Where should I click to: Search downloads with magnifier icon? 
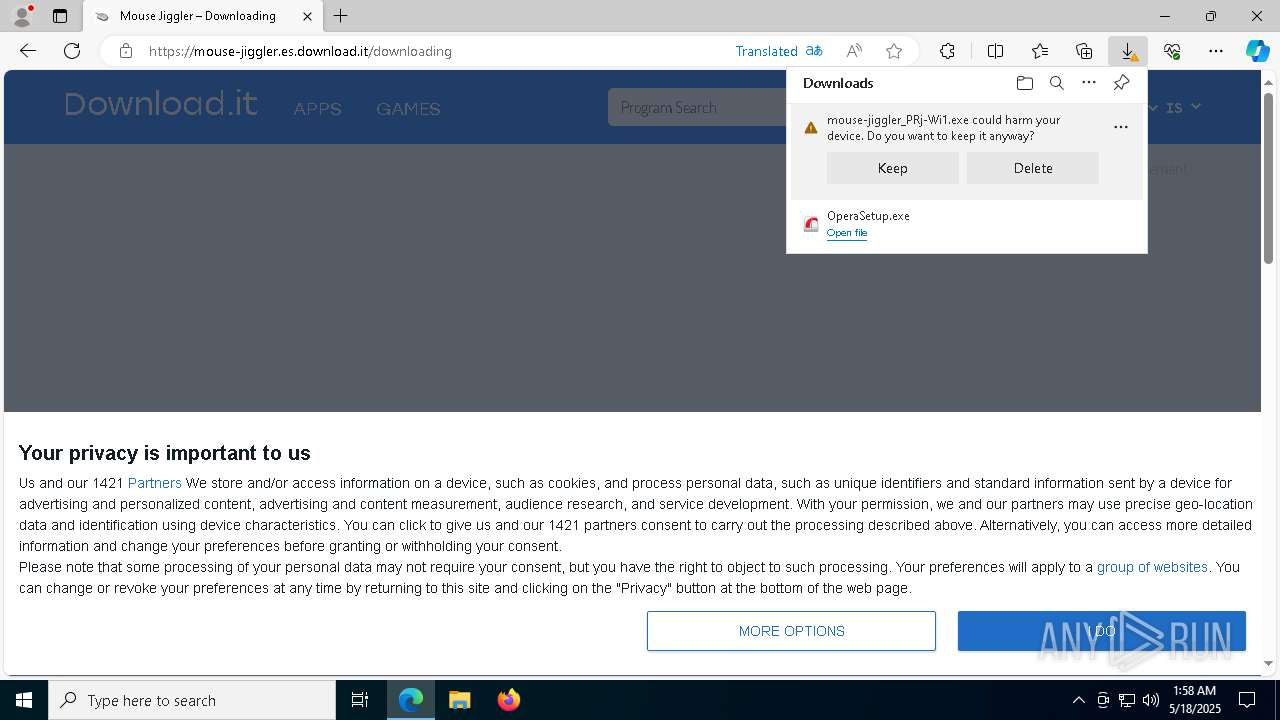[1057, 83]
